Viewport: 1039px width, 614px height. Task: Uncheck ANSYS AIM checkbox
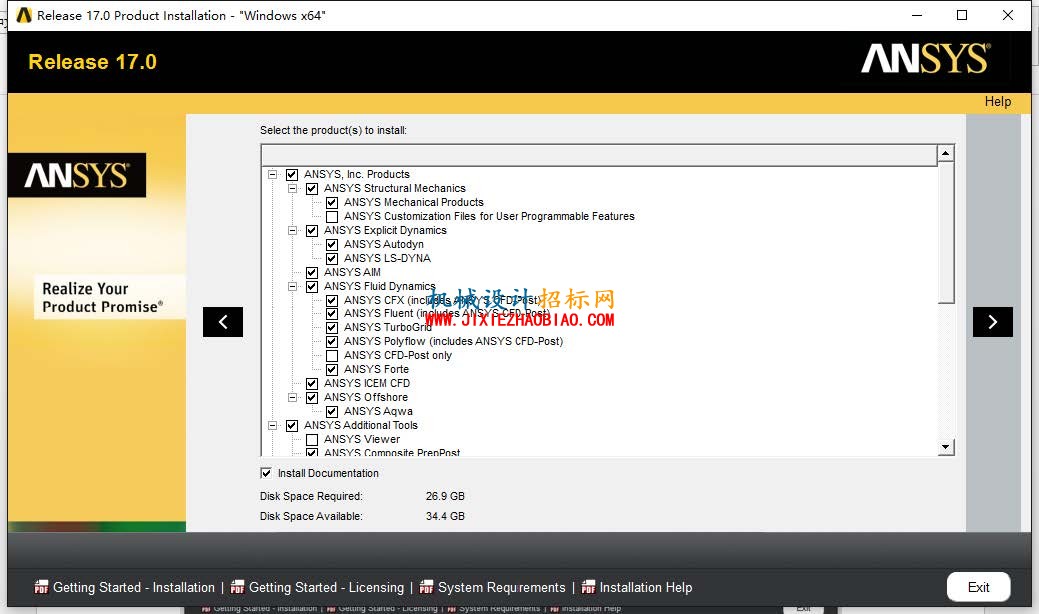click(x=312, y=272)
